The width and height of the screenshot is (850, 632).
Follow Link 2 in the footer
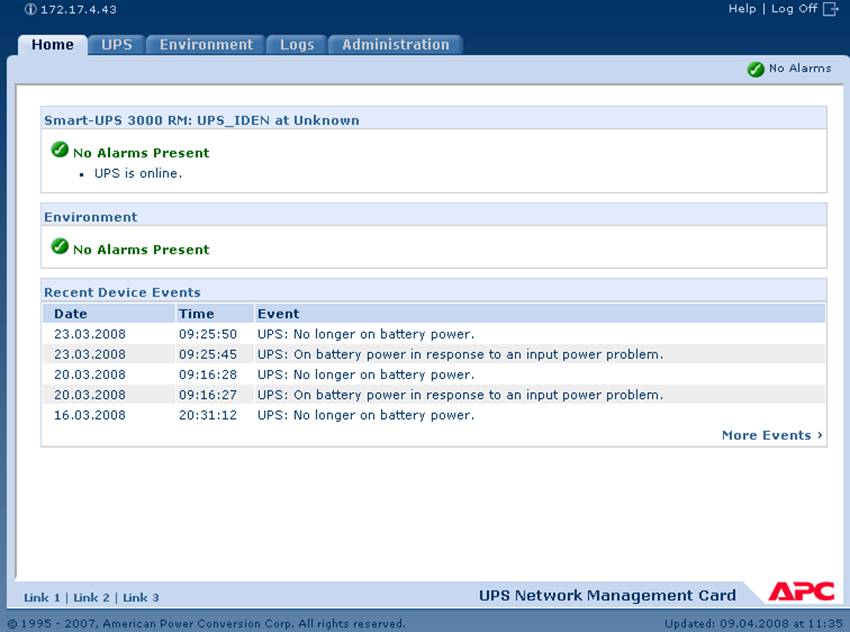[x=91, y=597]
